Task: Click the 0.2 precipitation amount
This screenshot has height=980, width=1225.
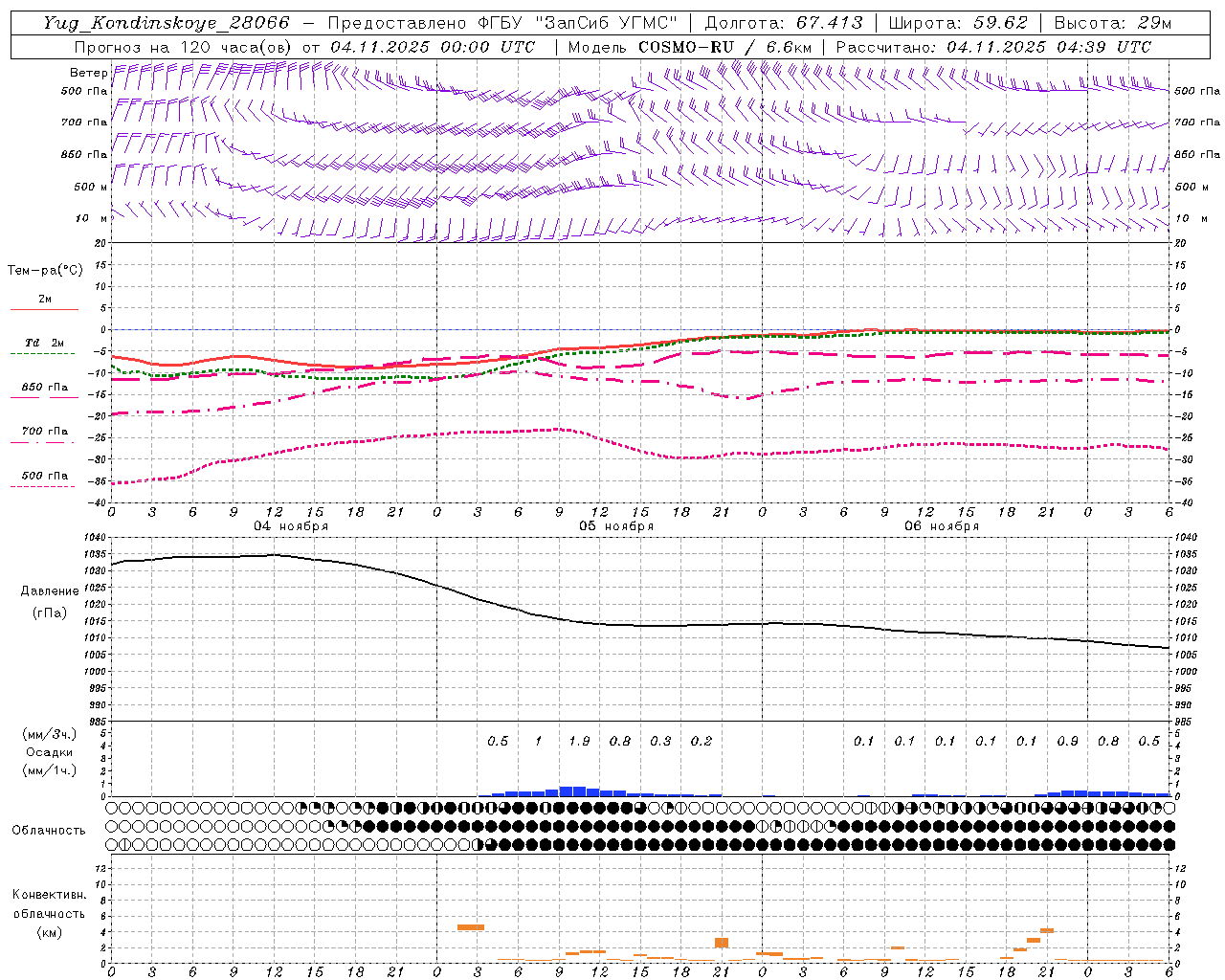Action: tap(702, 742)
